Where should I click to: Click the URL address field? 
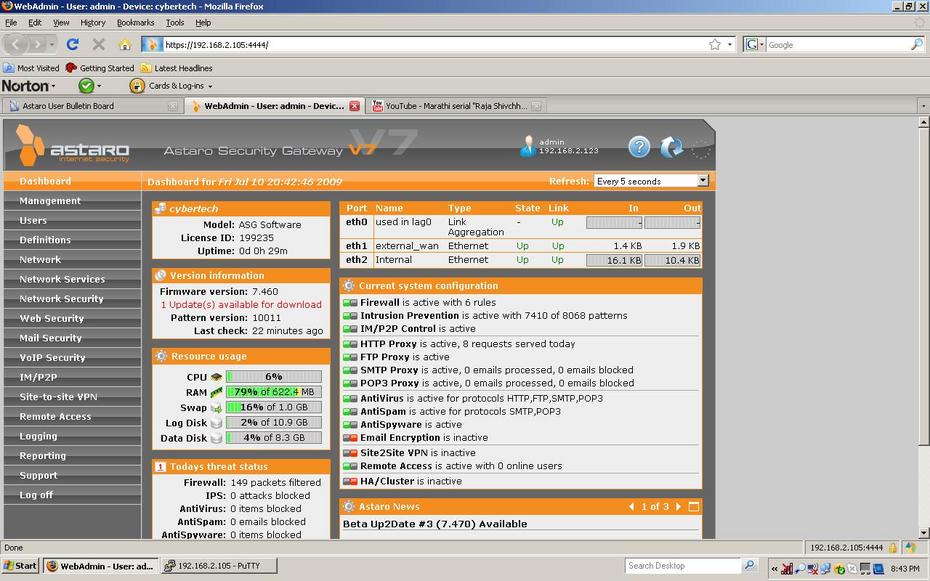coord(434,44)
